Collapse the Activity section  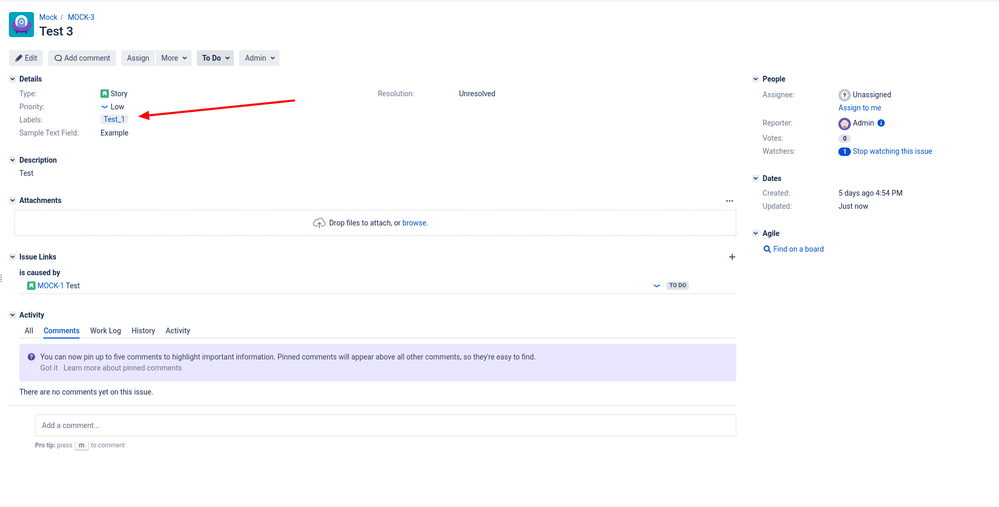click(x=12, y=315)
